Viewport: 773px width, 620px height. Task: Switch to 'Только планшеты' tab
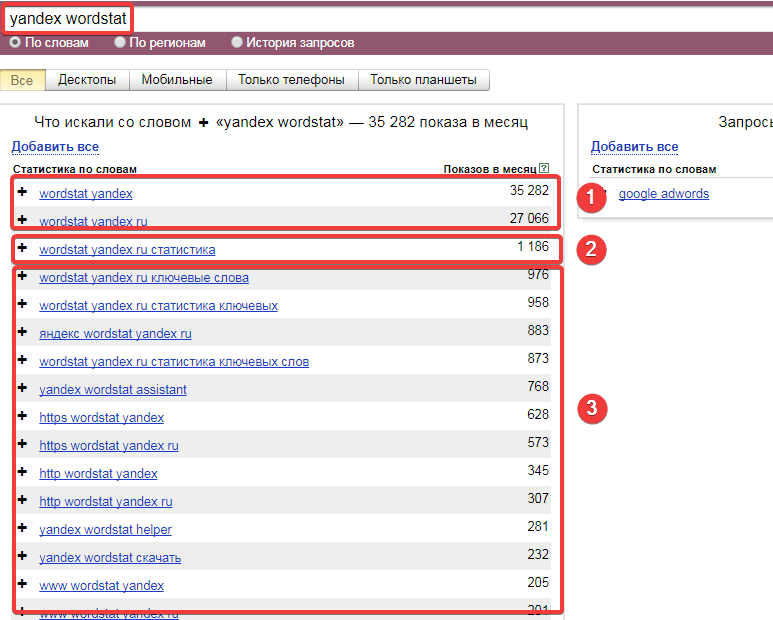tap(424, 80)
